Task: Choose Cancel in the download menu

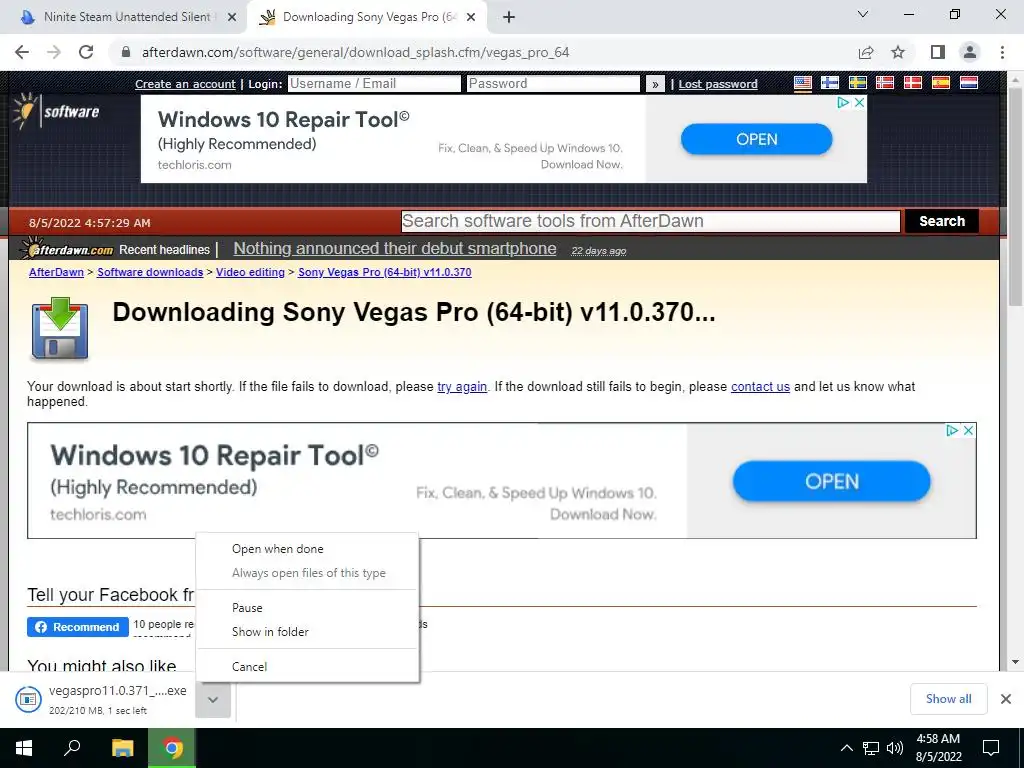Action: click(308, 667)
